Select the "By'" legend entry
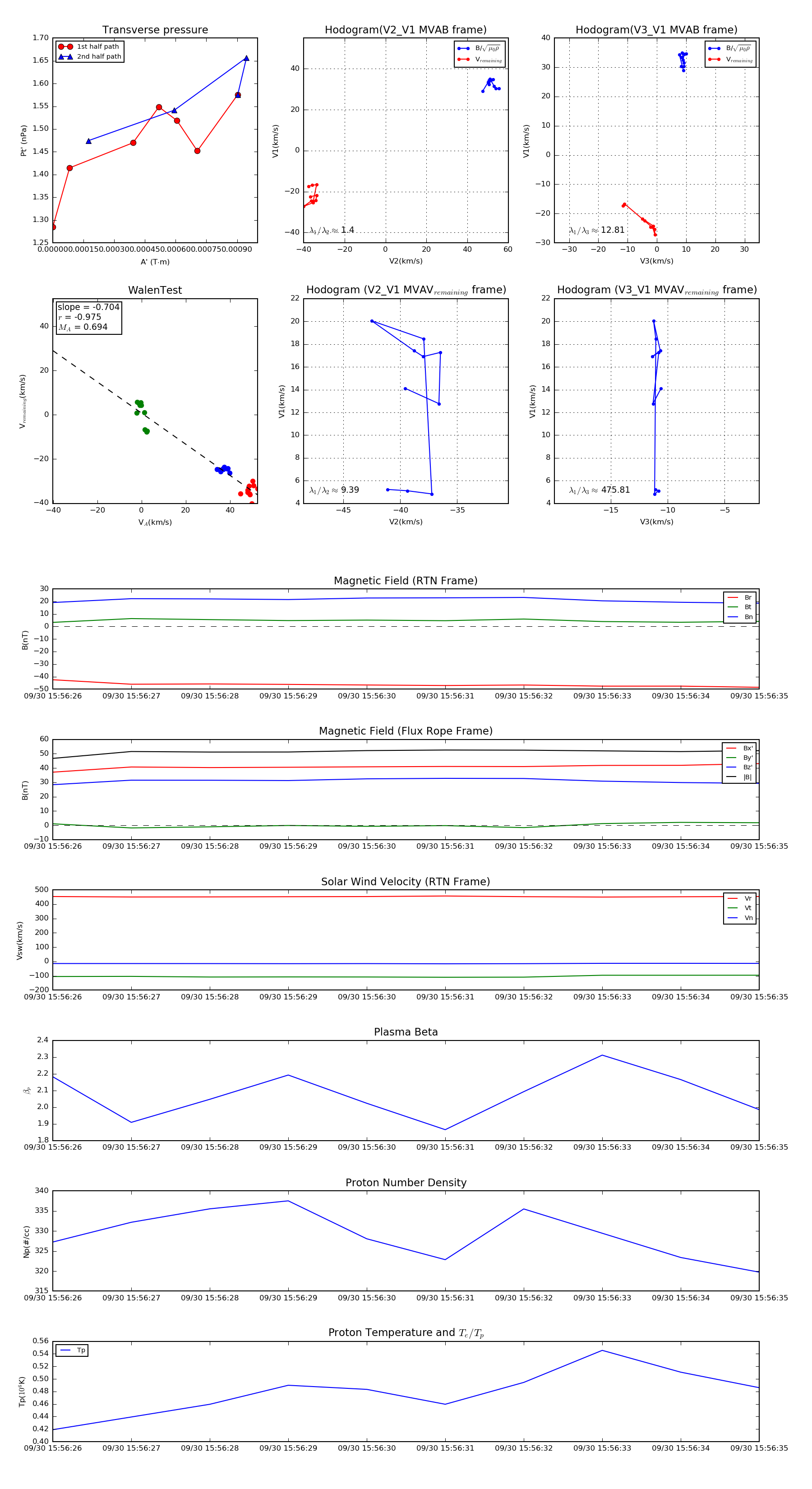812x1489 pixels. coord(739,758)
